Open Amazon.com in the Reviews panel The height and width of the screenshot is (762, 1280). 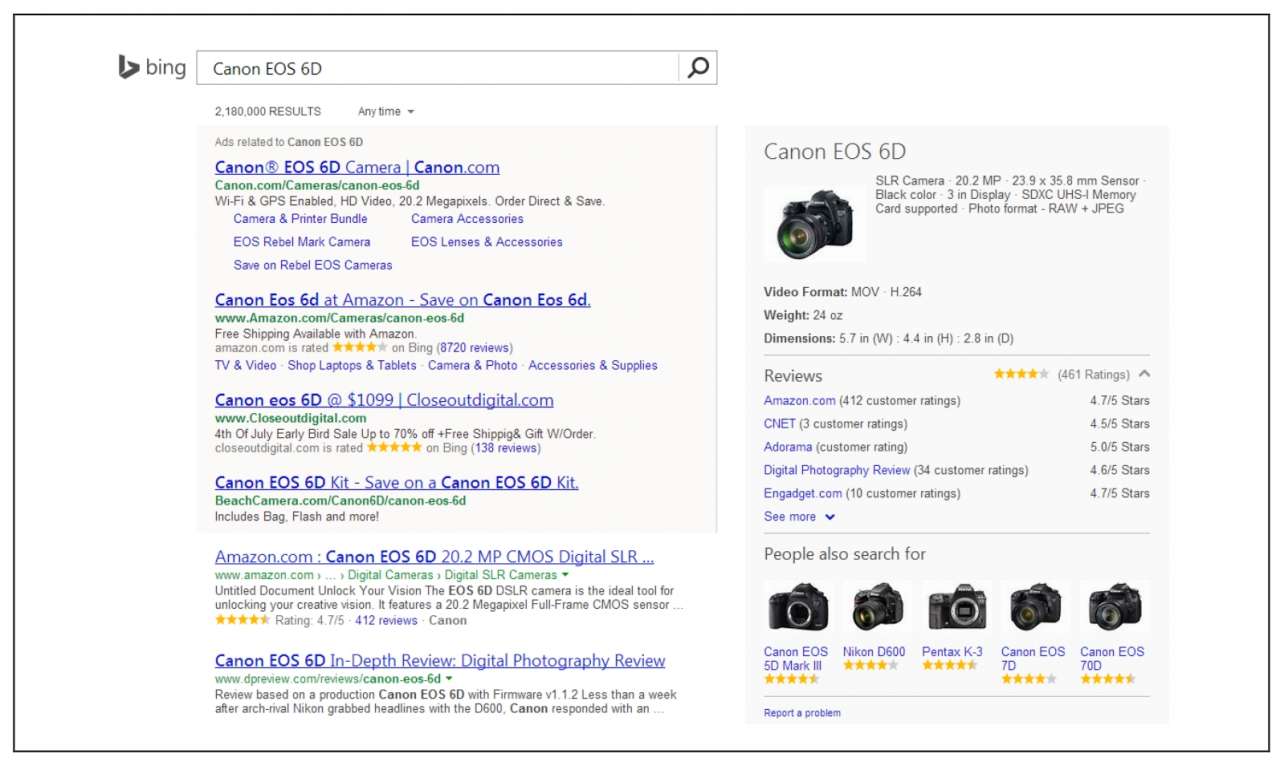(800, 401)
